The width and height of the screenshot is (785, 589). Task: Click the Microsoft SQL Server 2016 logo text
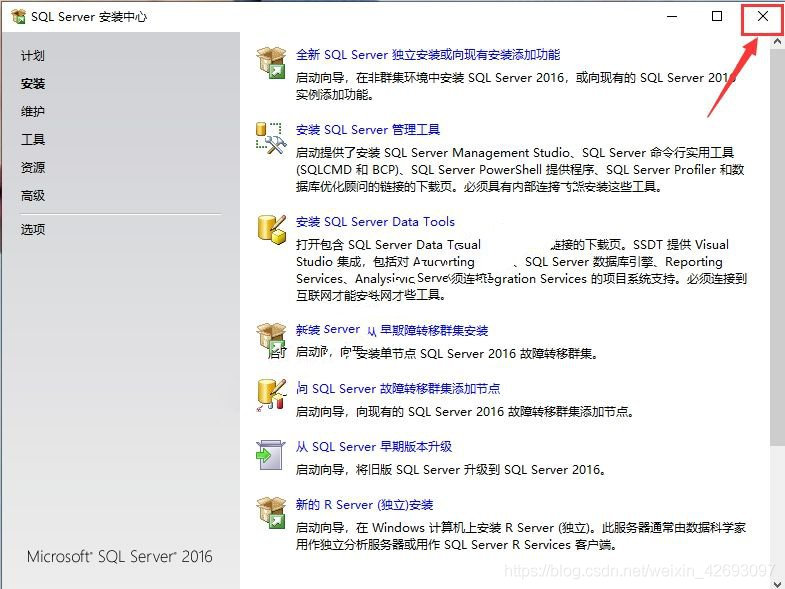120,556
